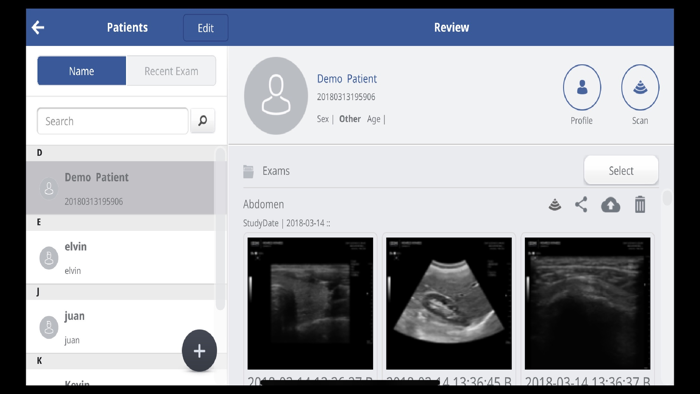Click juan's small avatar icon
The width and height of the screenshot is (700, 394).
click(49, 327)
